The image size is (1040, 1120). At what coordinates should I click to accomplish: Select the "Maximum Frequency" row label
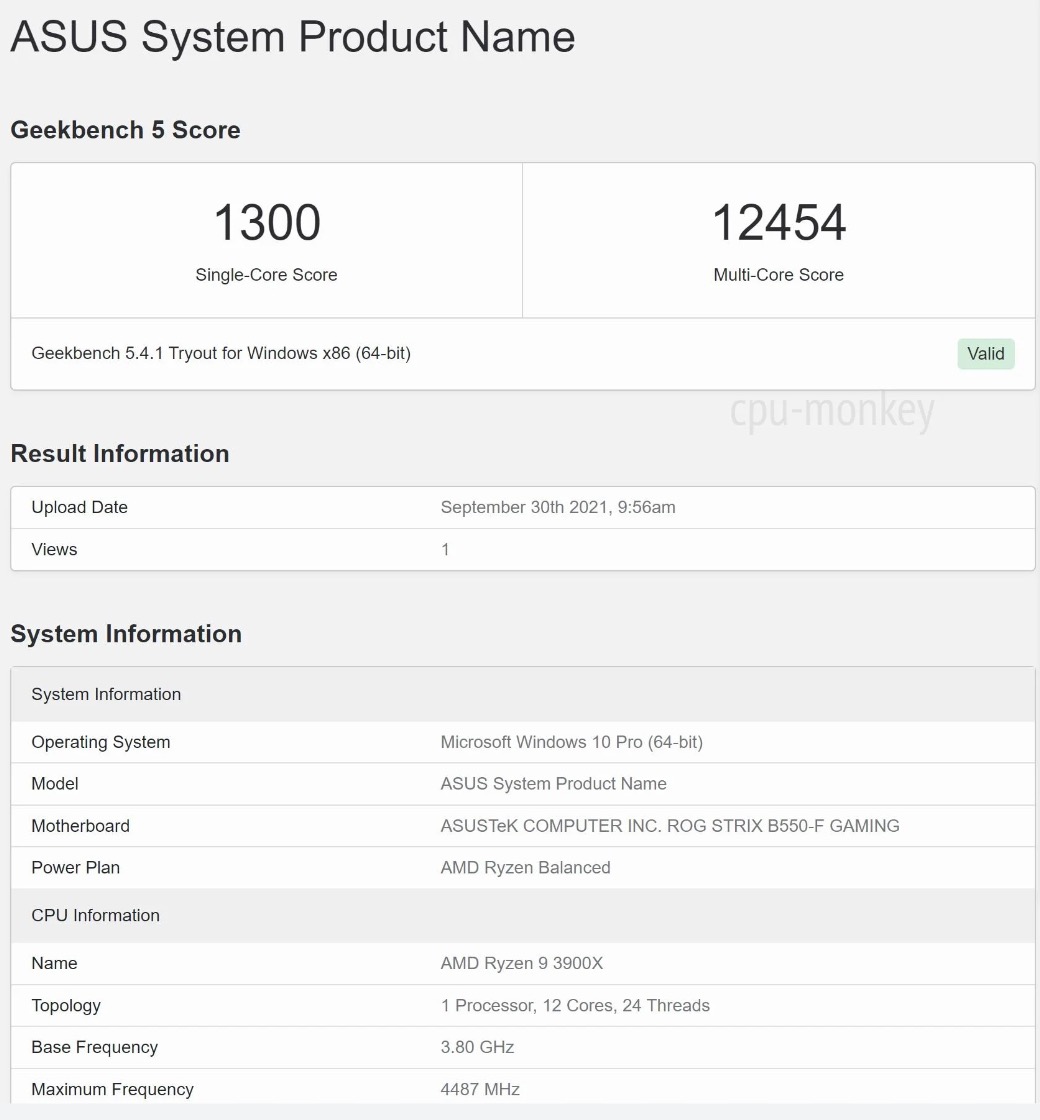coord(112,1089)
